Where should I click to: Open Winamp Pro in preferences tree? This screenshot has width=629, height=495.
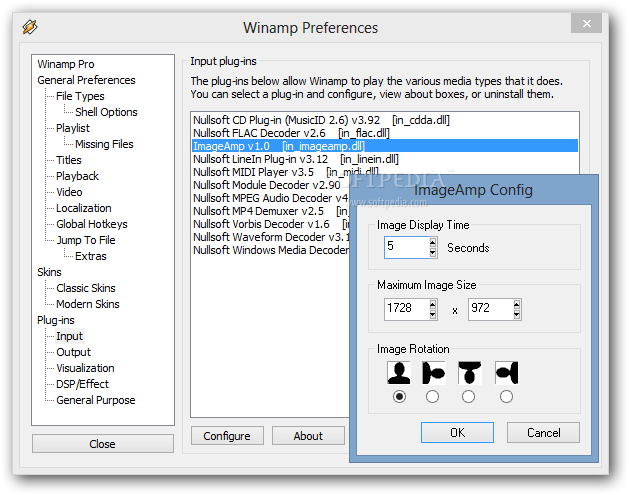tap(66, 64)
